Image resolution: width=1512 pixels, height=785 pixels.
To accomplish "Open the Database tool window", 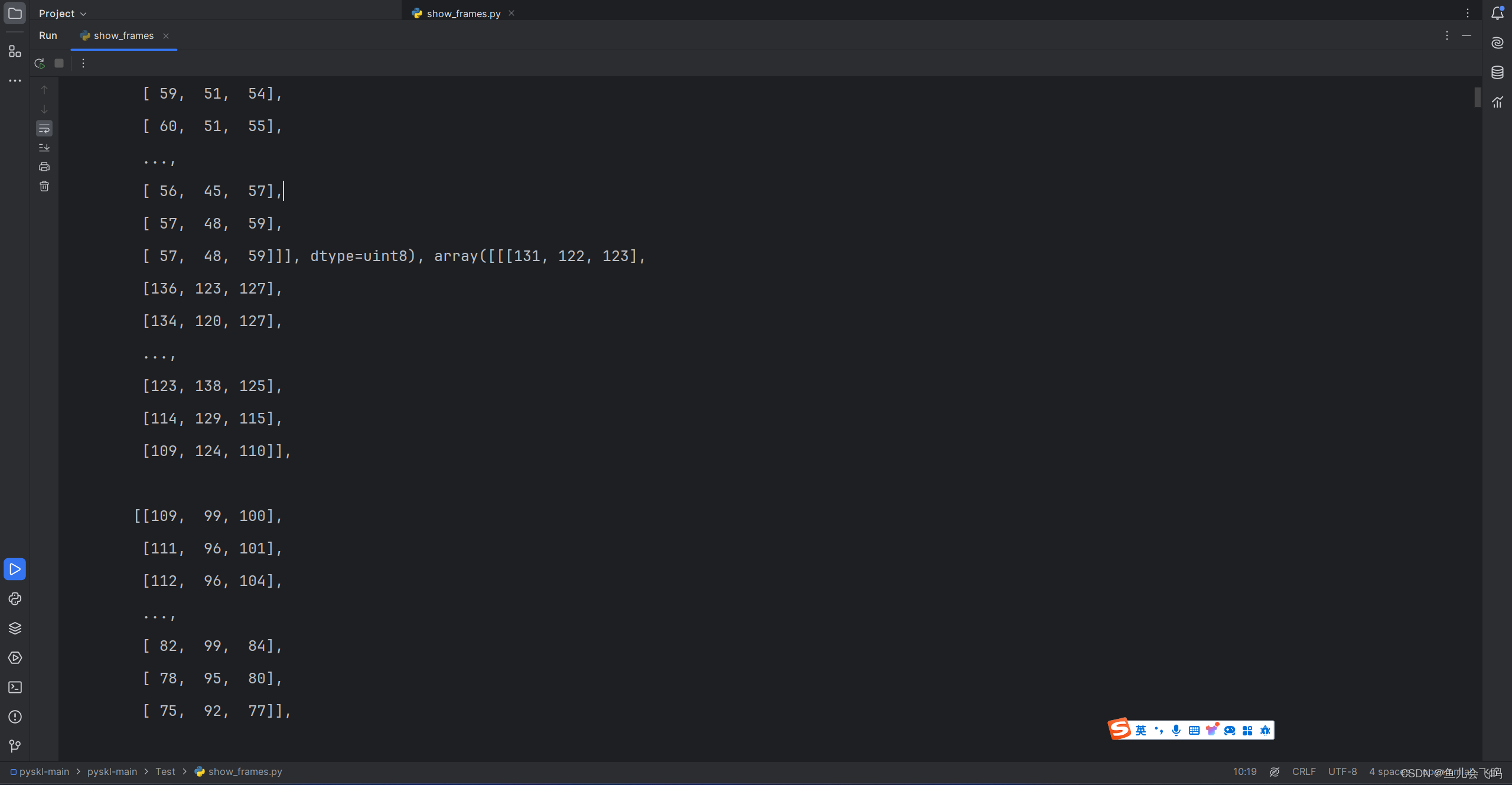I will click(1497, 73).
